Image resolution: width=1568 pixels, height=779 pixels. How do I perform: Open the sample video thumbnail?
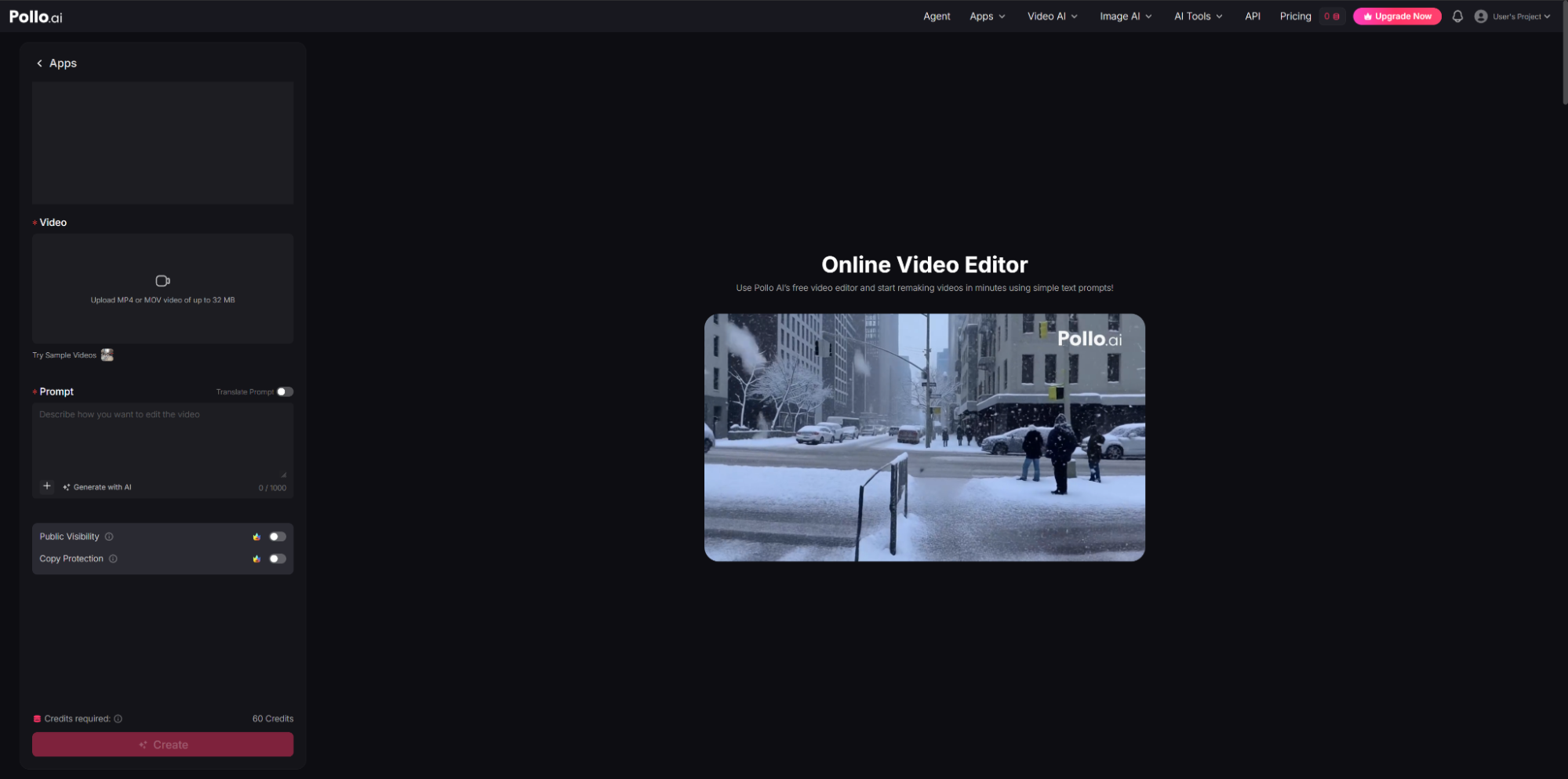click(107, 355)
